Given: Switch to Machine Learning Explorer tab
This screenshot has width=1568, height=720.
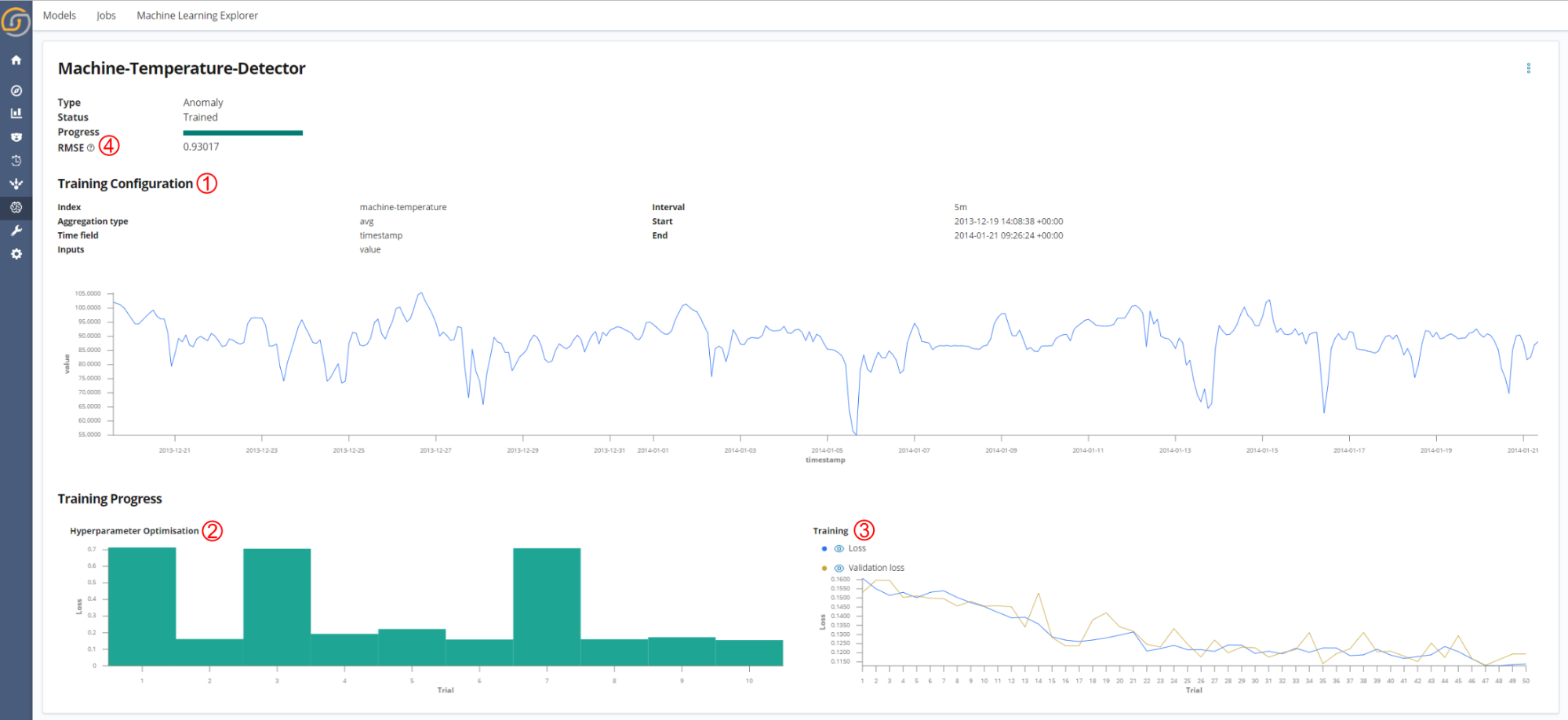Looking at the screenshot, I should 197,15.
